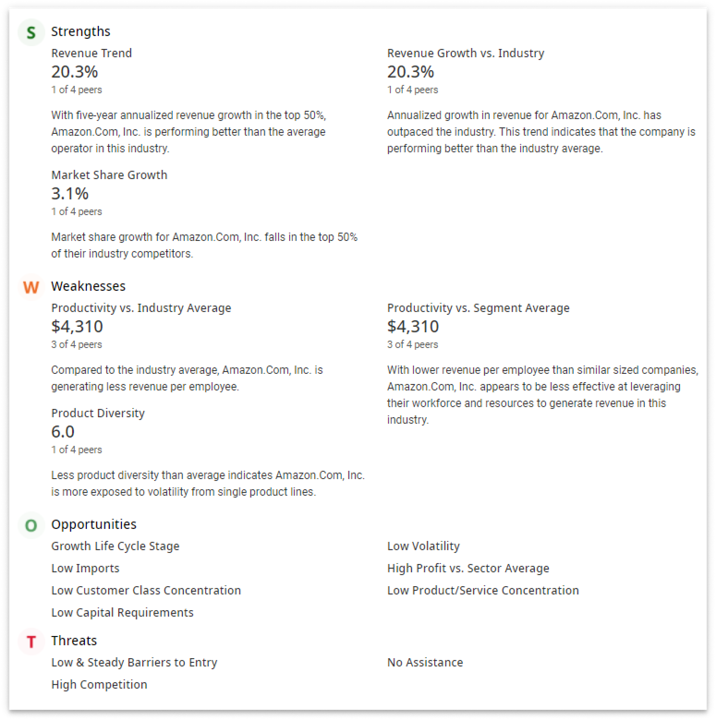Image resolution: width=715 pixels, height=720 pixels.
Task: Click the High Competition threat
Action: 99,685
